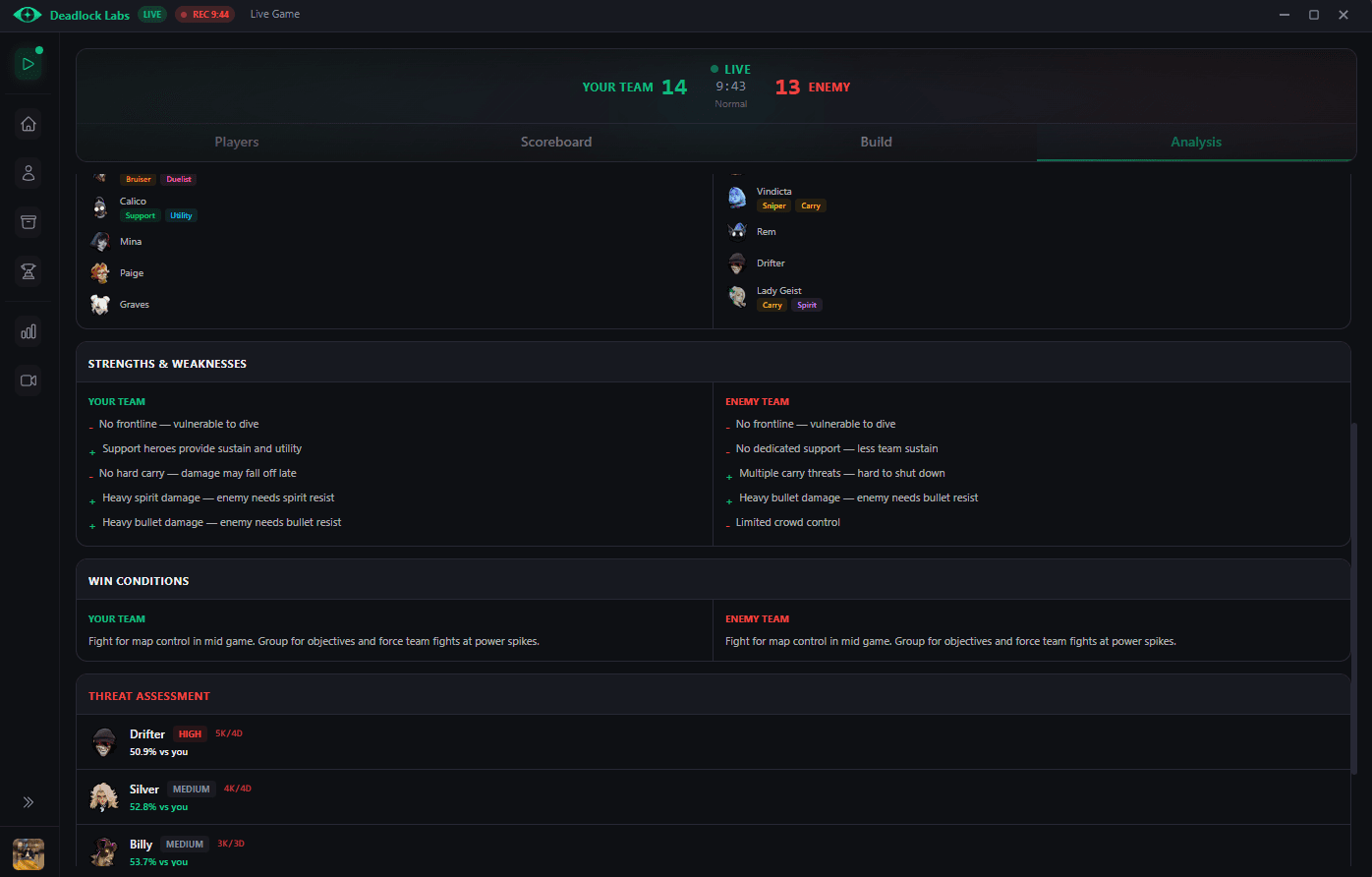Open the video camera recordings icon
Screen dimensions: 1372x877
point(29,380)
